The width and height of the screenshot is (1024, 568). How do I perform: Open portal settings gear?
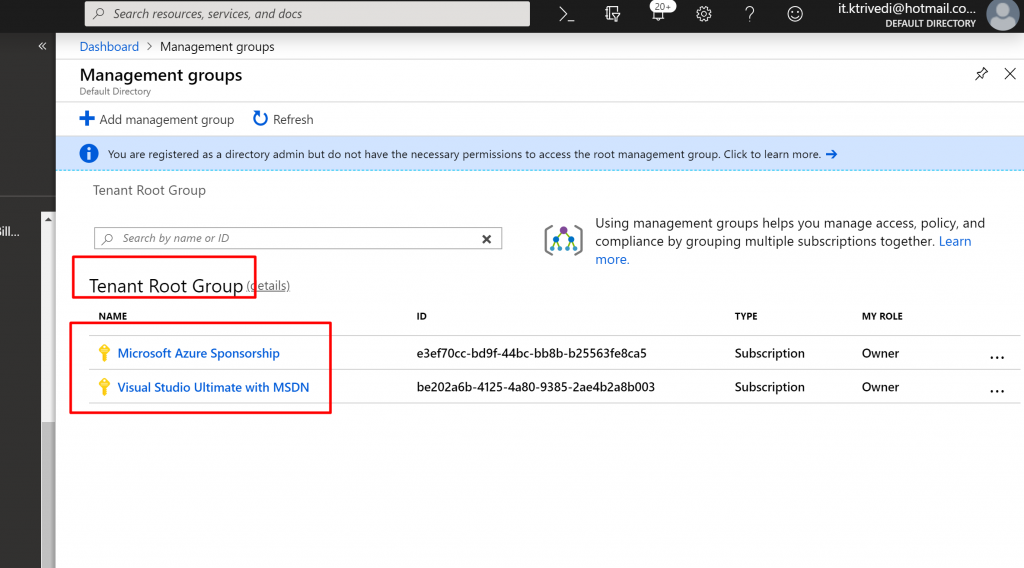pos(704,14)
